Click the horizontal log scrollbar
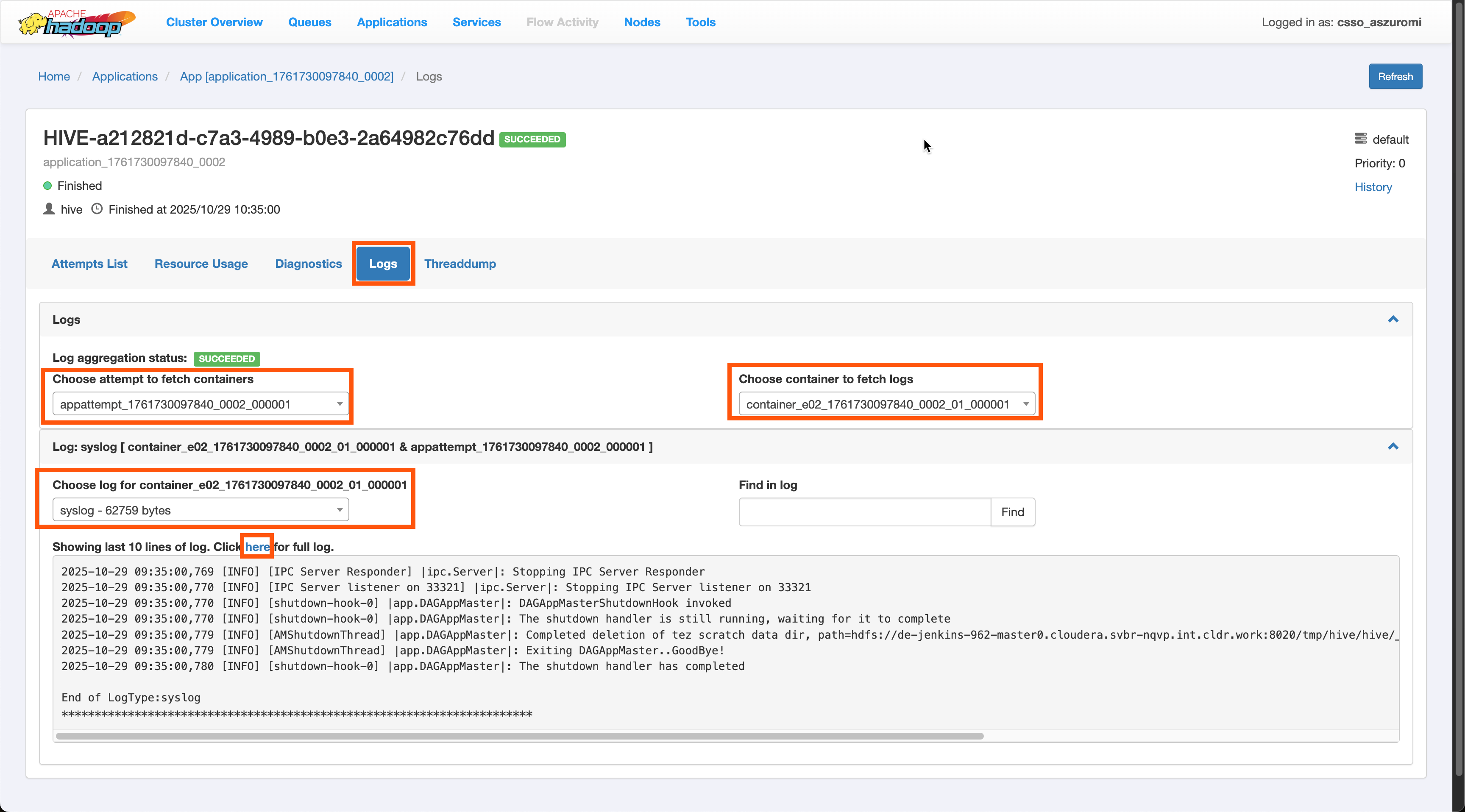This screenshot has height=812, width=1465. (x=519, y=736)
